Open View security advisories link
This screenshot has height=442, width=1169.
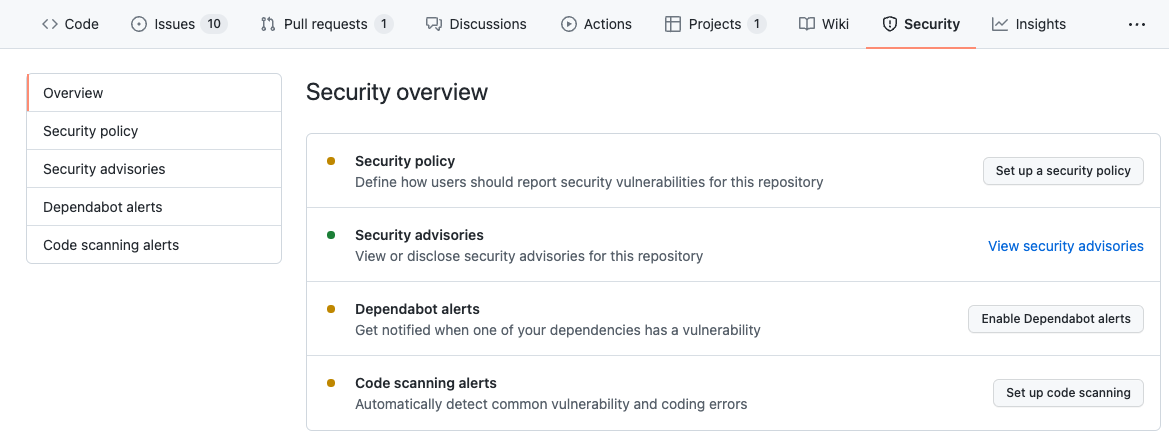coord(1066,246)
